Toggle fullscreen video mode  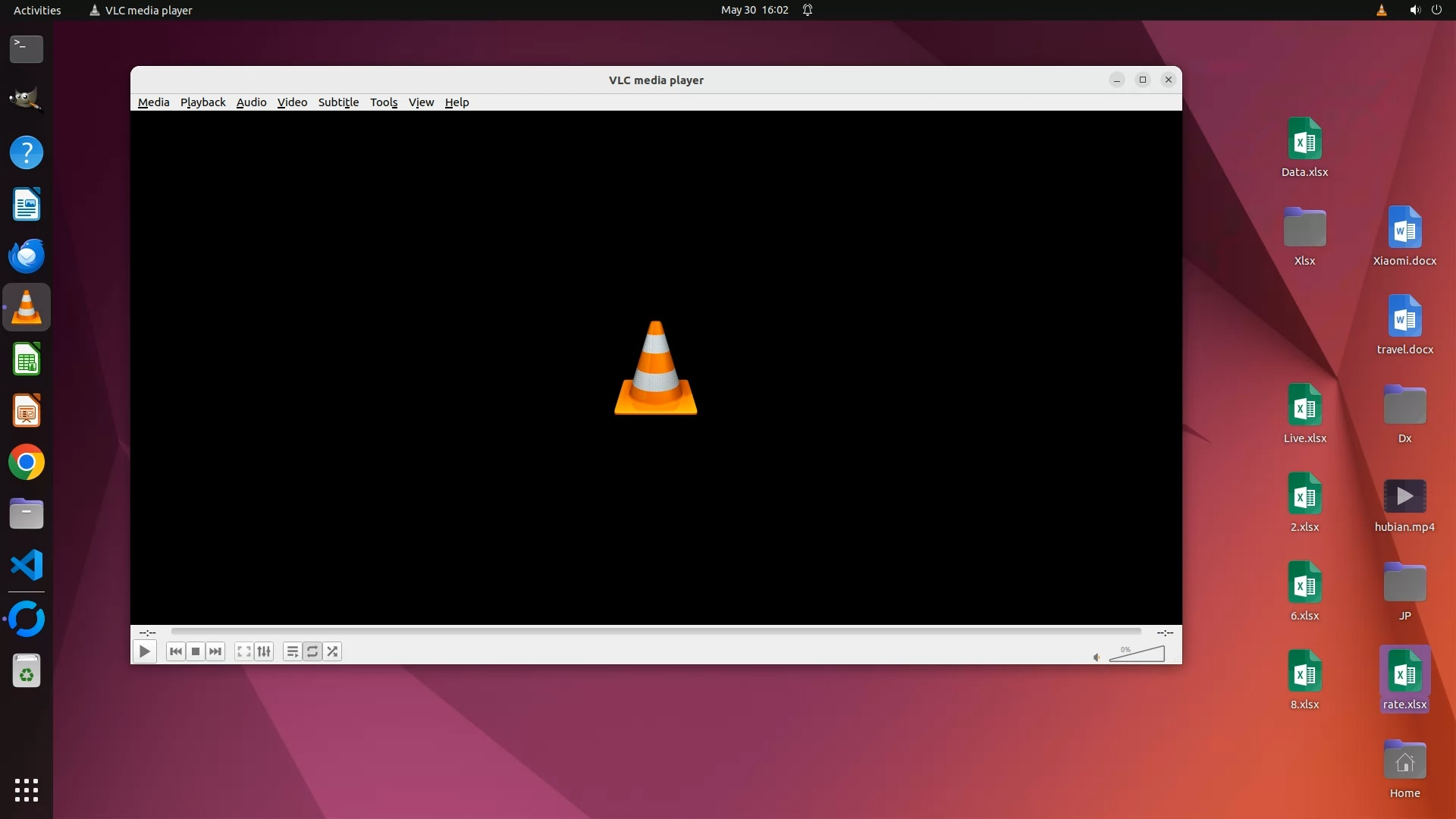pyautogui.click(x=243, y=651)
